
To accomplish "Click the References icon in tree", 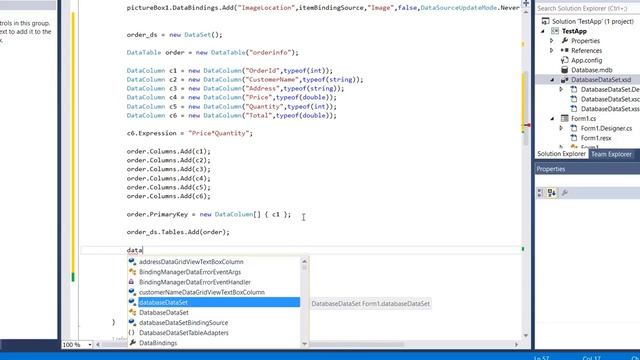I will pos(564,50).
